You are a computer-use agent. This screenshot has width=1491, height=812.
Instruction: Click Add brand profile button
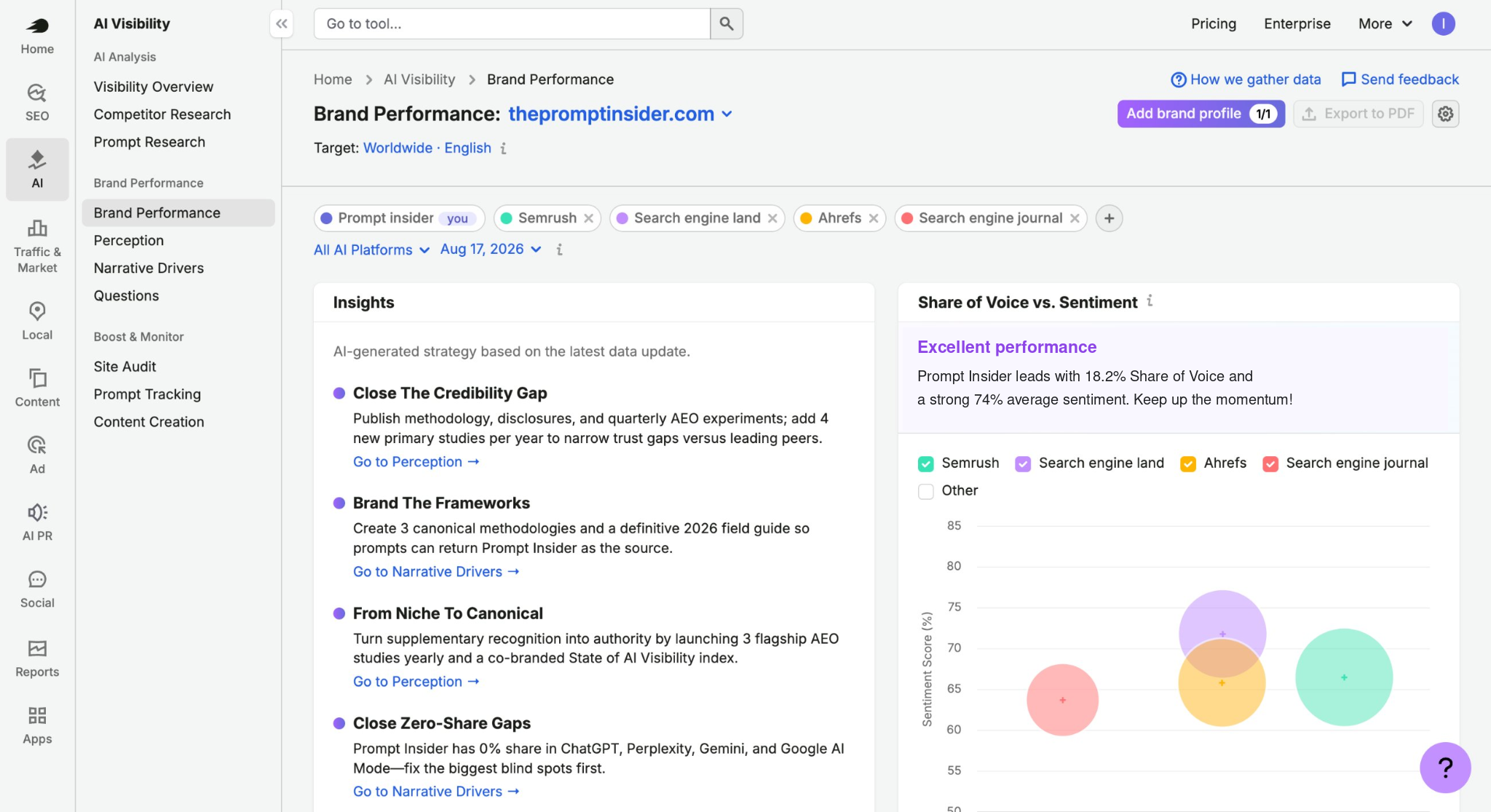point(1201,114)
